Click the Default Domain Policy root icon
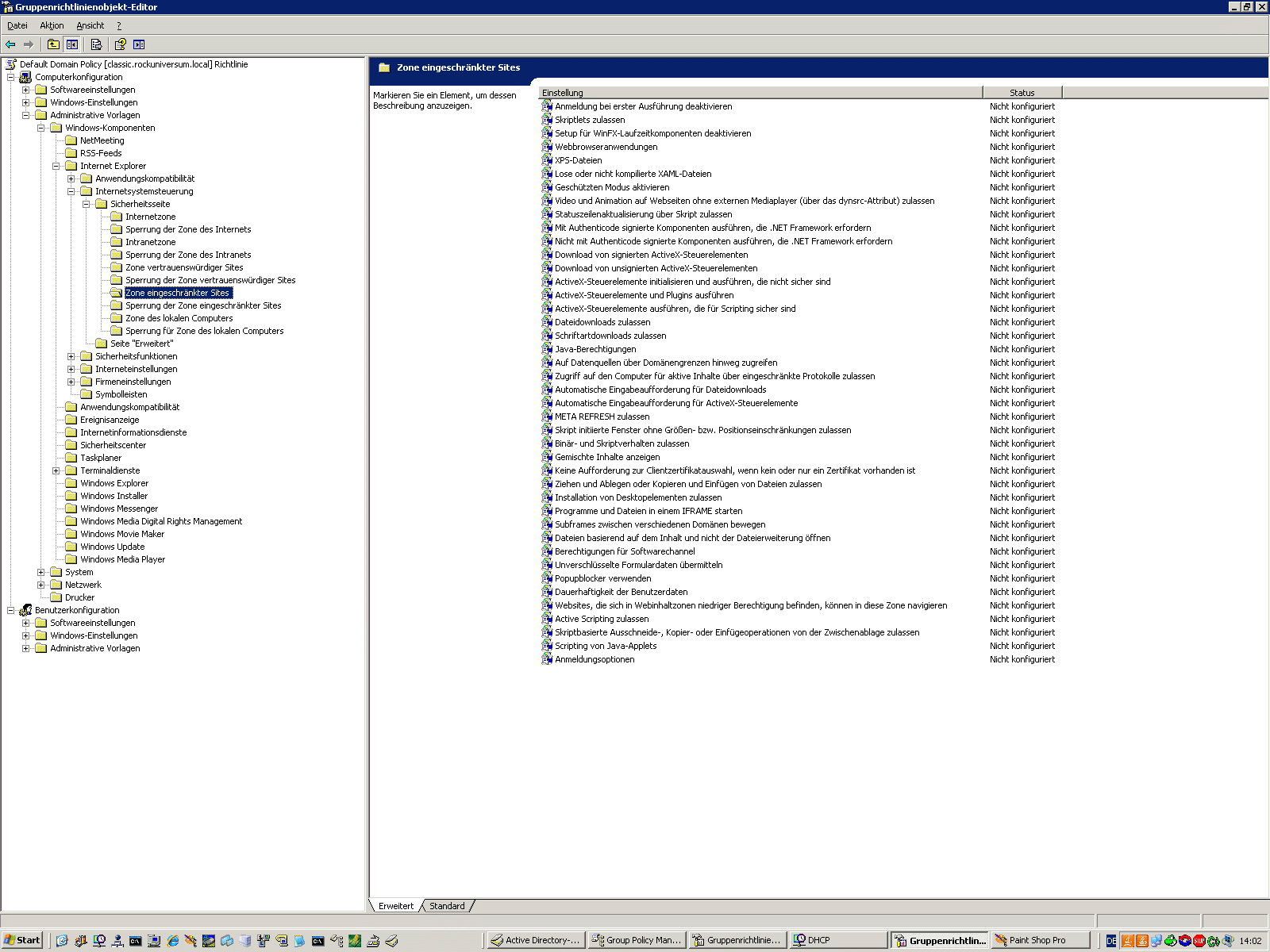The width and height of the screenshot is (1270, 952). (x=11, y=64)
